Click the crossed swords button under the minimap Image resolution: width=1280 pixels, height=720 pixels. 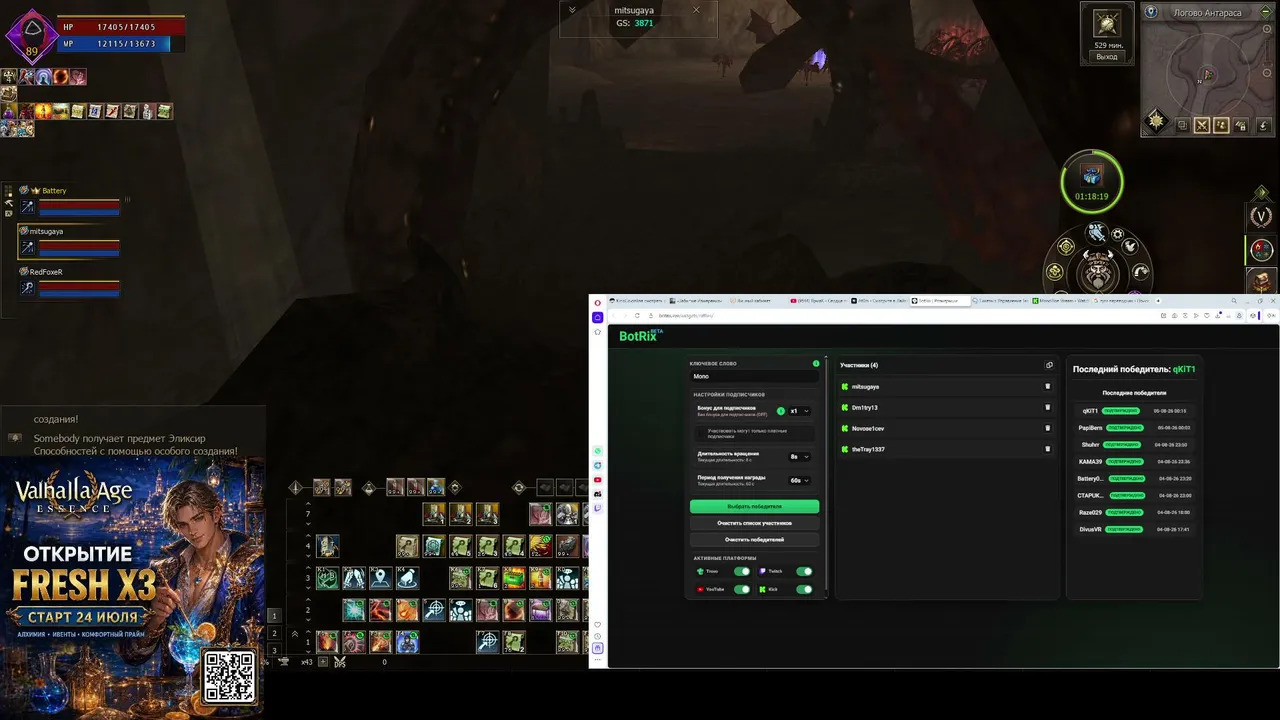tap(1201, 125)
